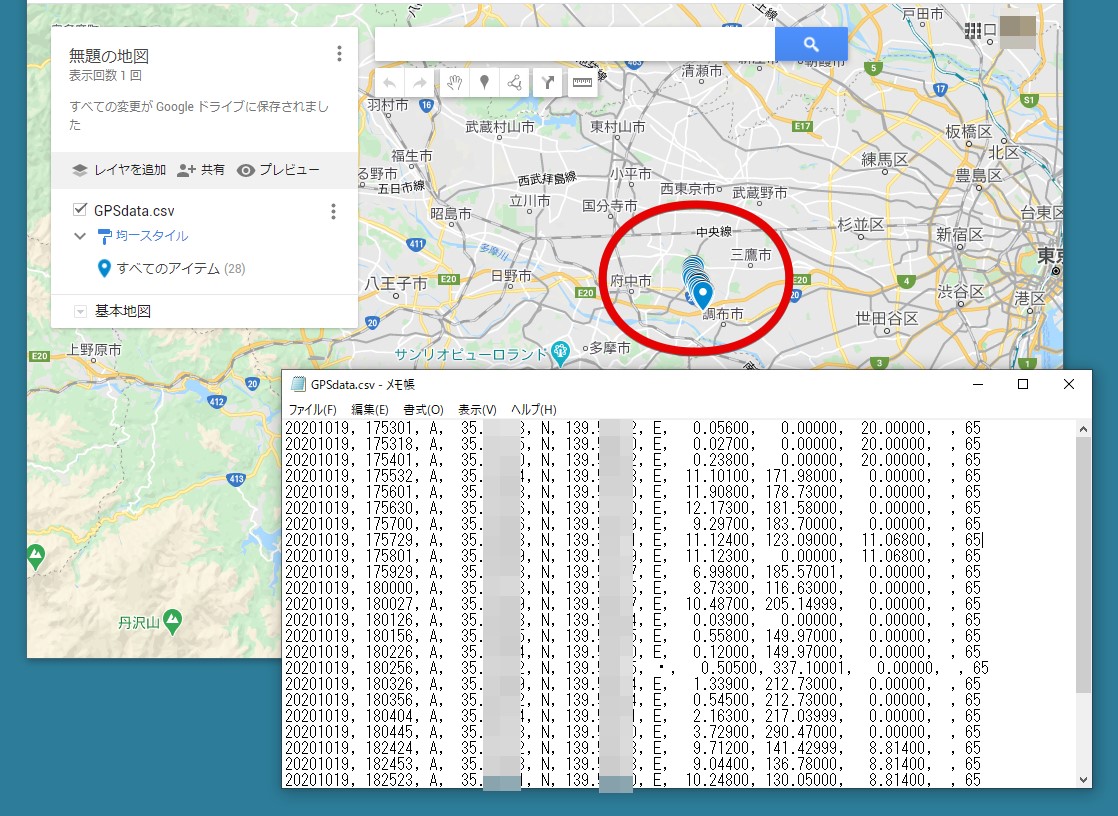Click the account avatar at top right

(x=1017, y=31)
